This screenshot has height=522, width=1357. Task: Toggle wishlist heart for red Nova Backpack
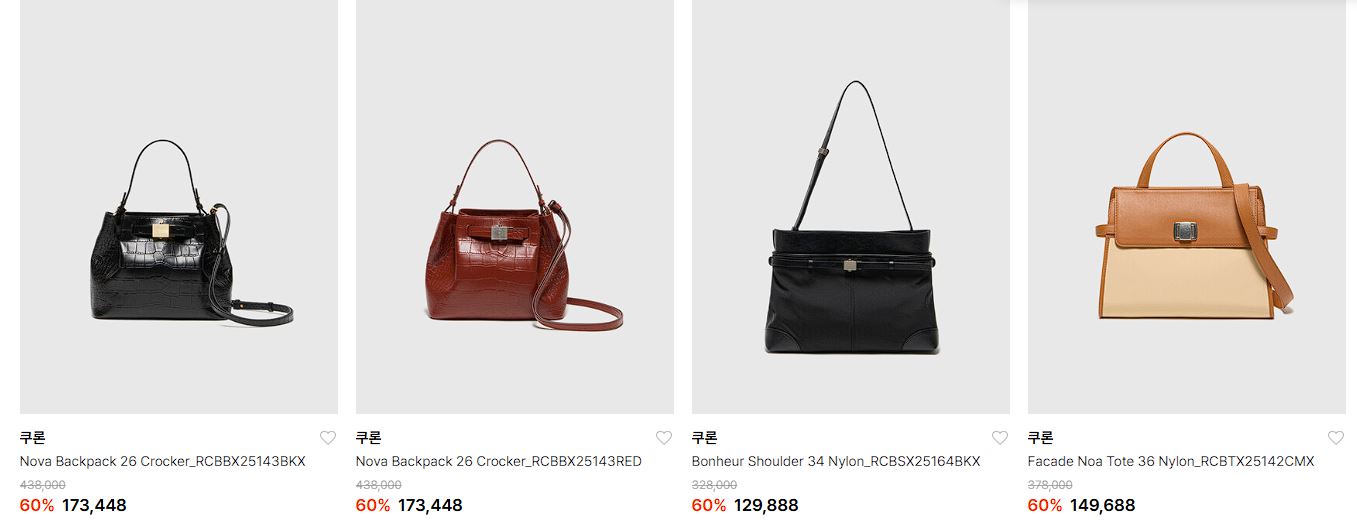[x=664, y=438]
